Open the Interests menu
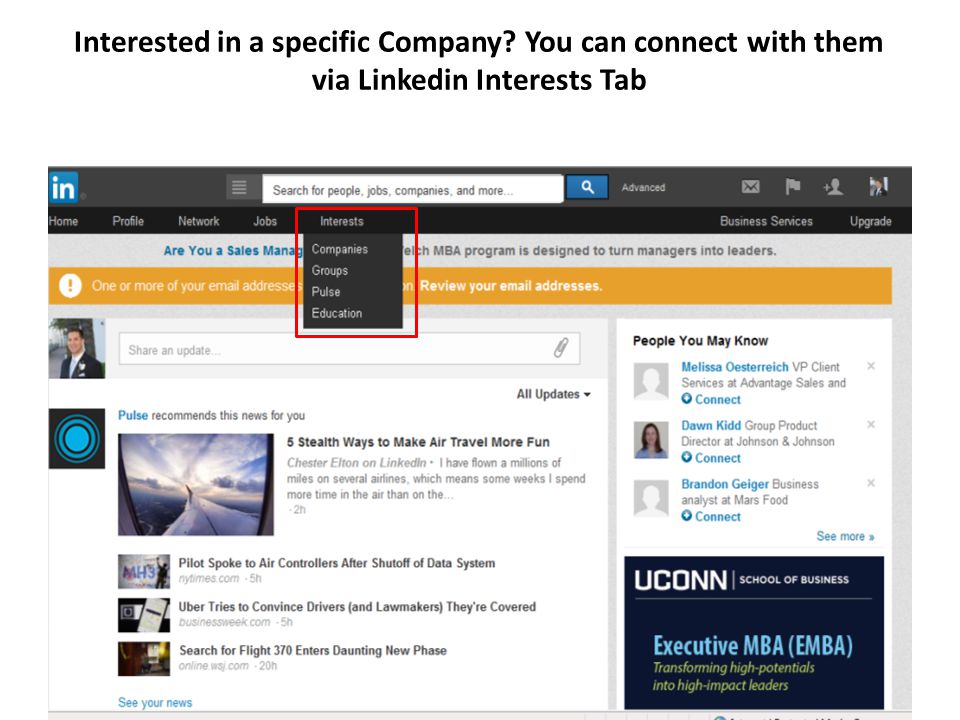 (x=342, y=221)
